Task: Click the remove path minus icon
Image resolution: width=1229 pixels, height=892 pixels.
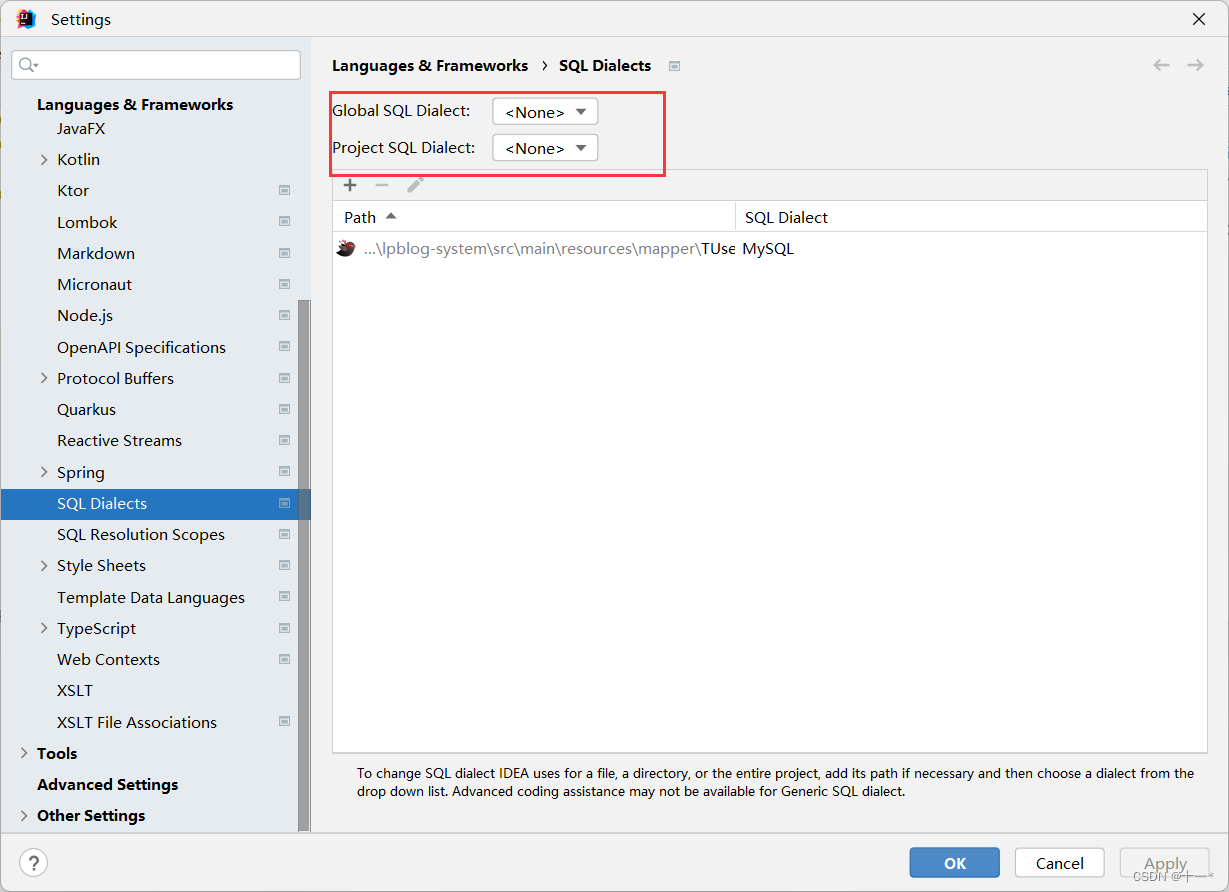Action: [x=382, y=185]
